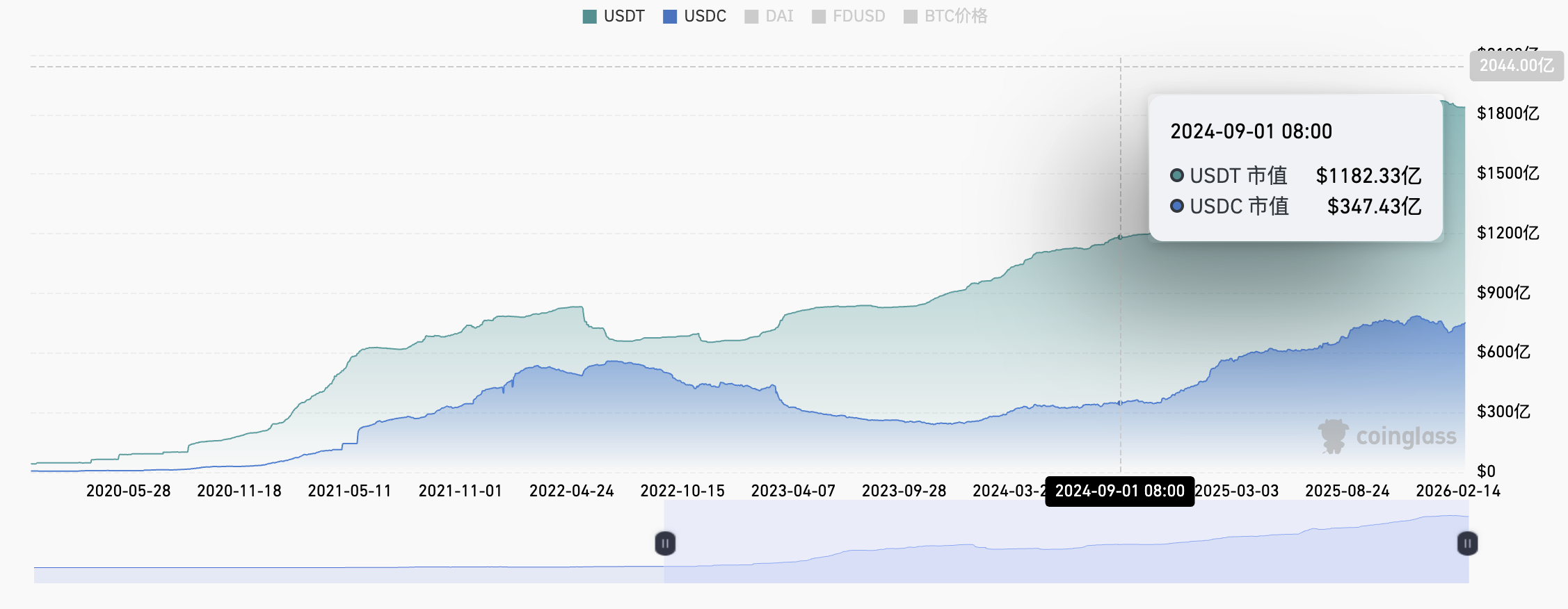1568x609 pixels.
Task: Click the DAI legend gray square
Action: [x=751, y=17]
